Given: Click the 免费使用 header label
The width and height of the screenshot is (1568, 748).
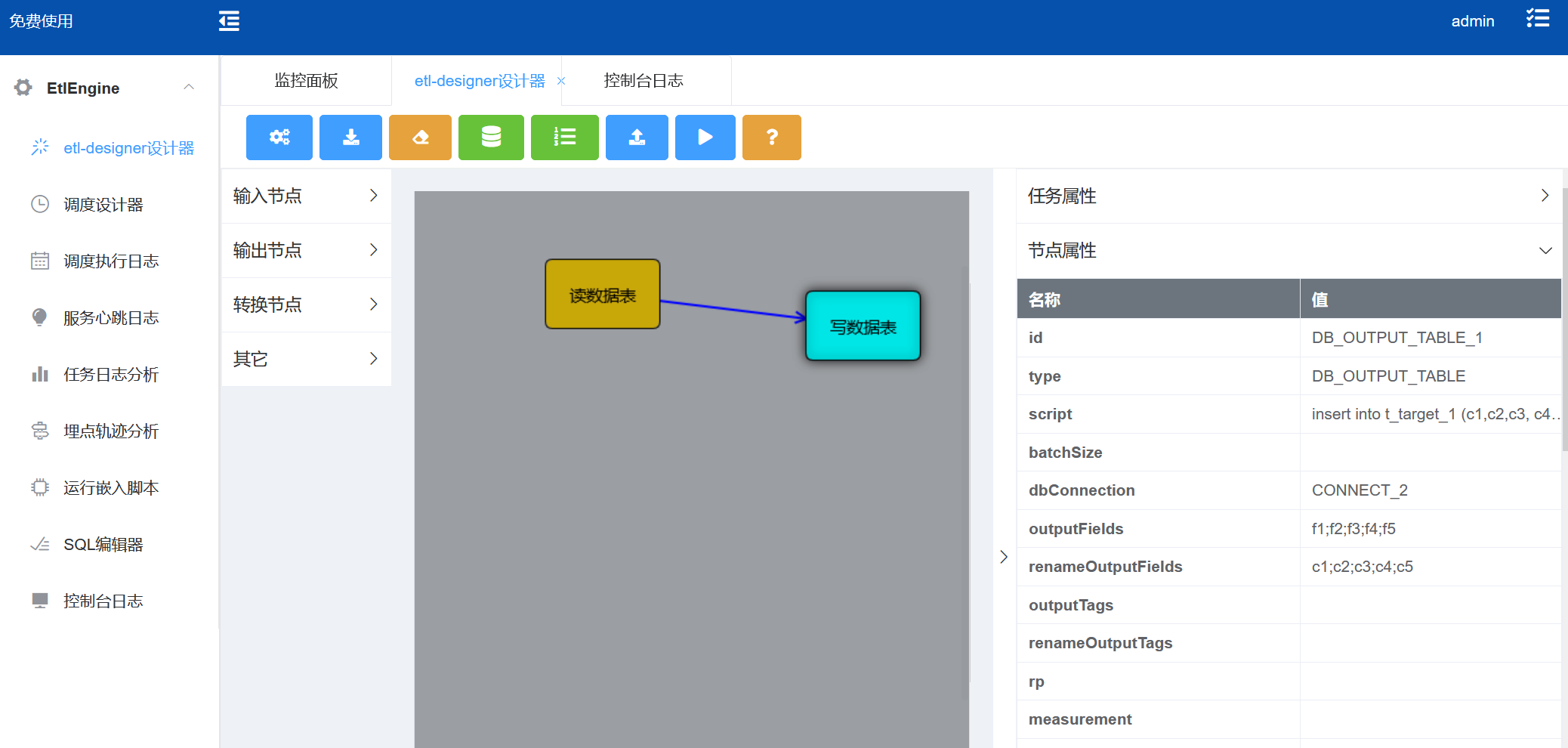Looking at the screenshot, I should (41, 21).
